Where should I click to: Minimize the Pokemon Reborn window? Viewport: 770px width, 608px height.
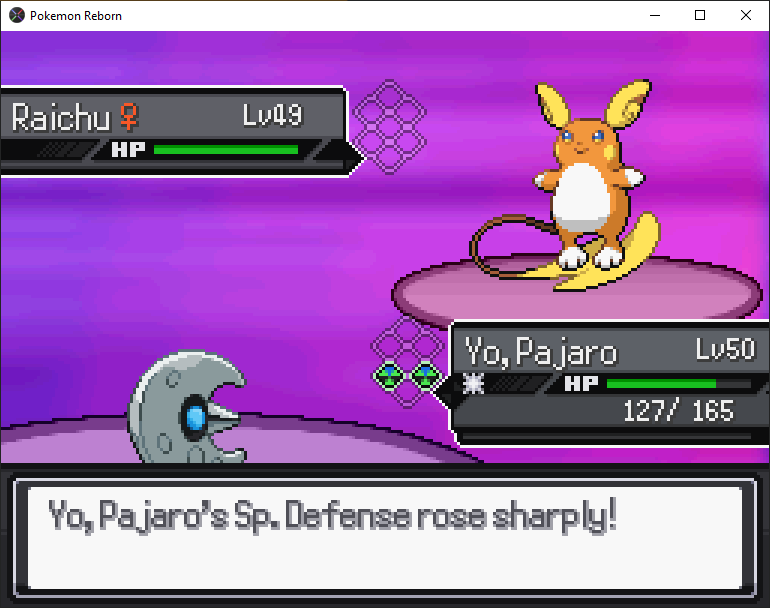coord(655,15)
